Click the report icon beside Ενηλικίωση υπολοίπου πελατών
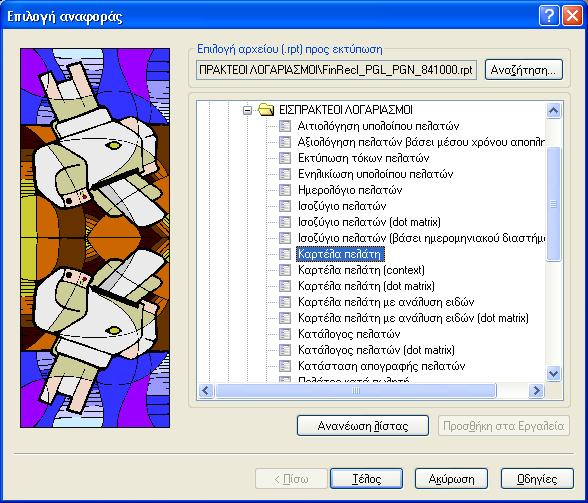The width and height of the screenshot is (588, 503). click(x=285, y=174)
